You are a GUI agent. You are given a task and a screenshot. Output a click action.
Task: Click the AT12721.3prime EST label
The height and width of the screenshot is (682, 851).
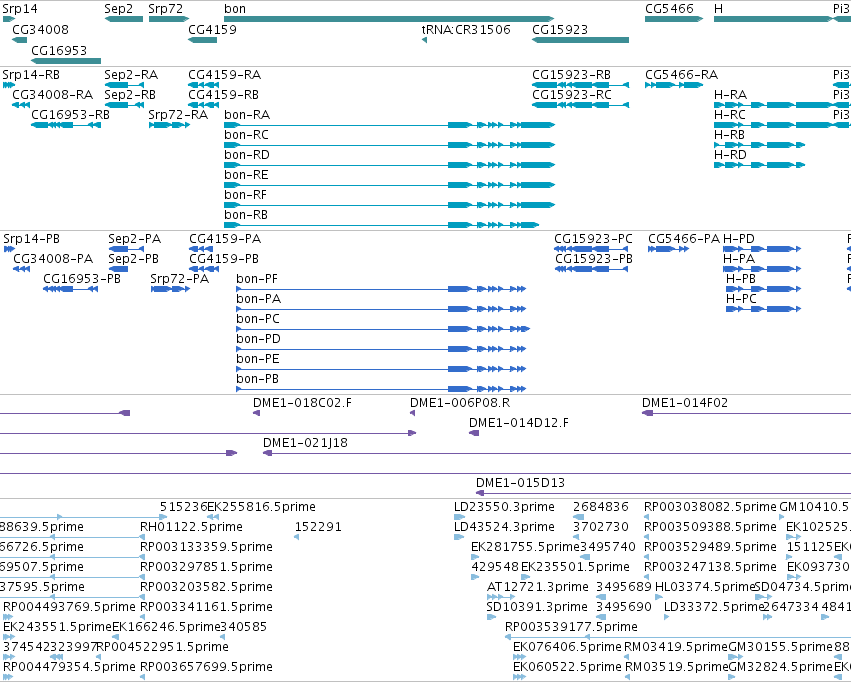coord(538,588)
